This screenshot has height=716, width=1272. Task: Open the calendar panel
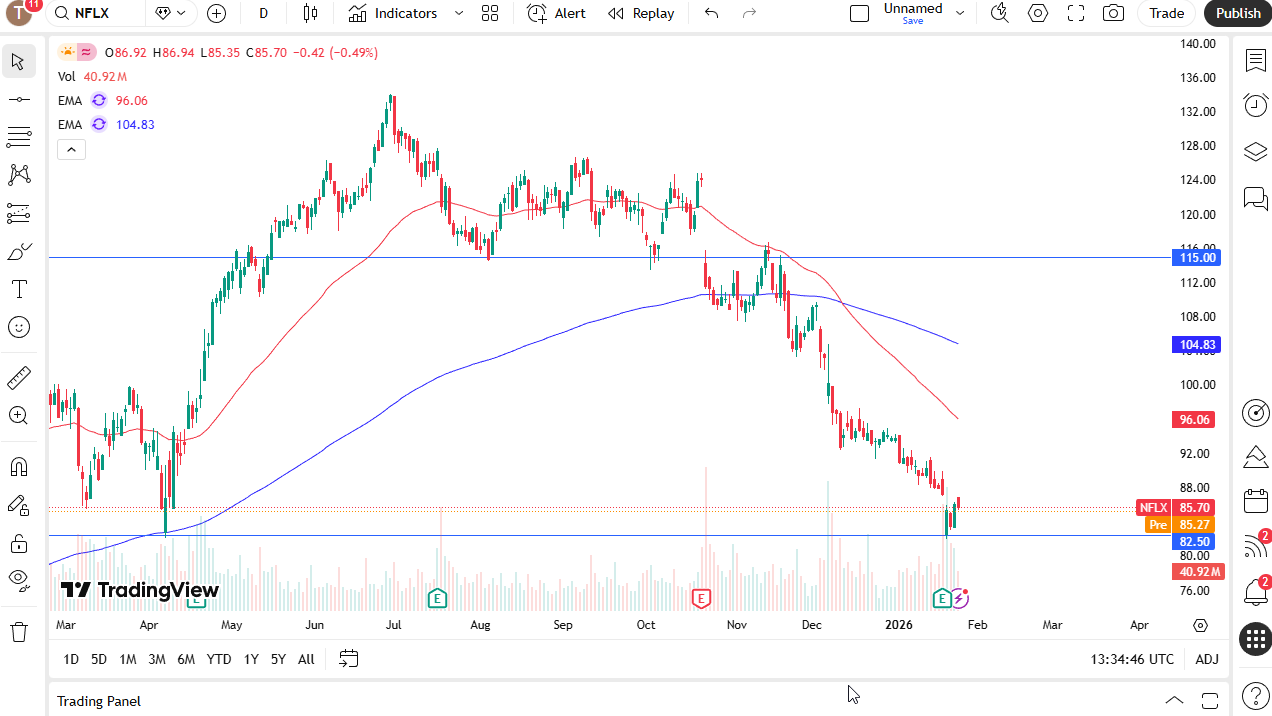[1255, 501]
